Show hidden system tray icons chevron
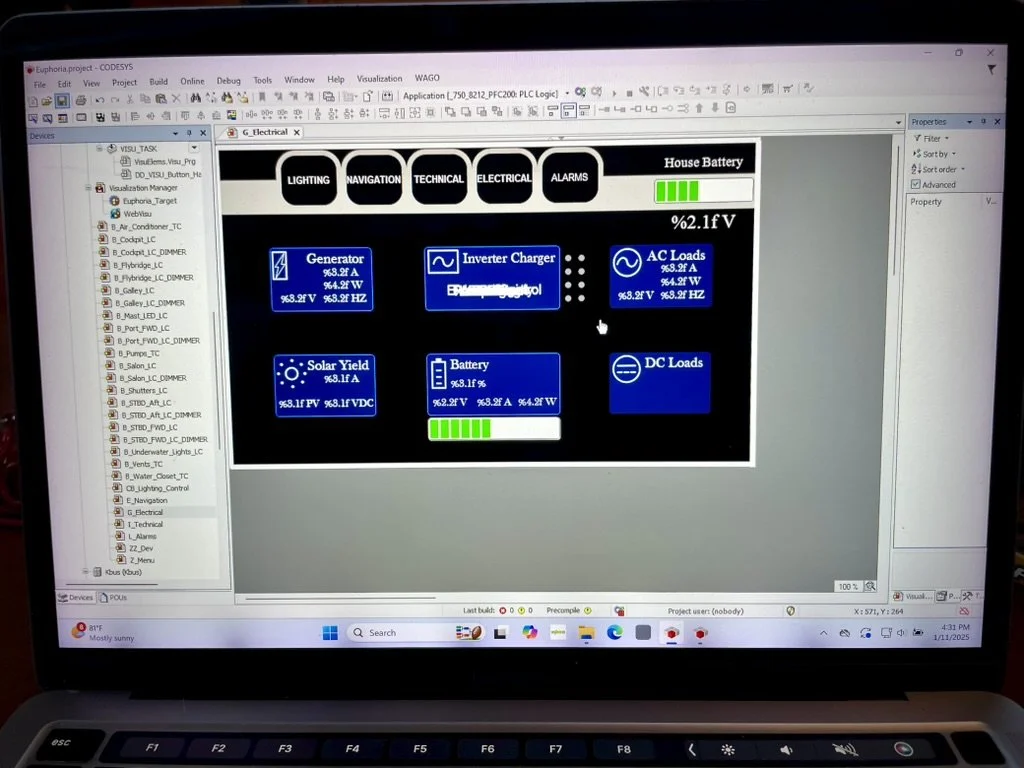 (x=824, y=633)
